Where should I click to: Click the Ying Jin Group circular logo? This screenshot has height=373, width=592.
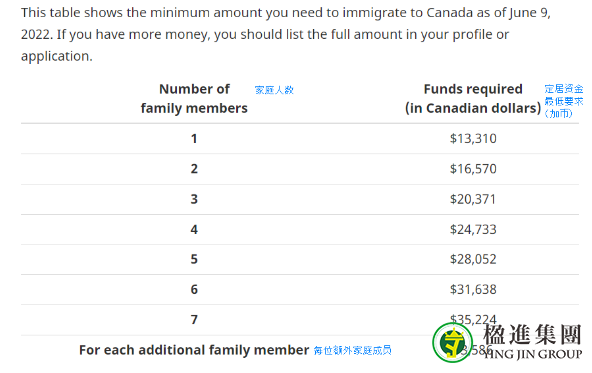tap(452, 342)
